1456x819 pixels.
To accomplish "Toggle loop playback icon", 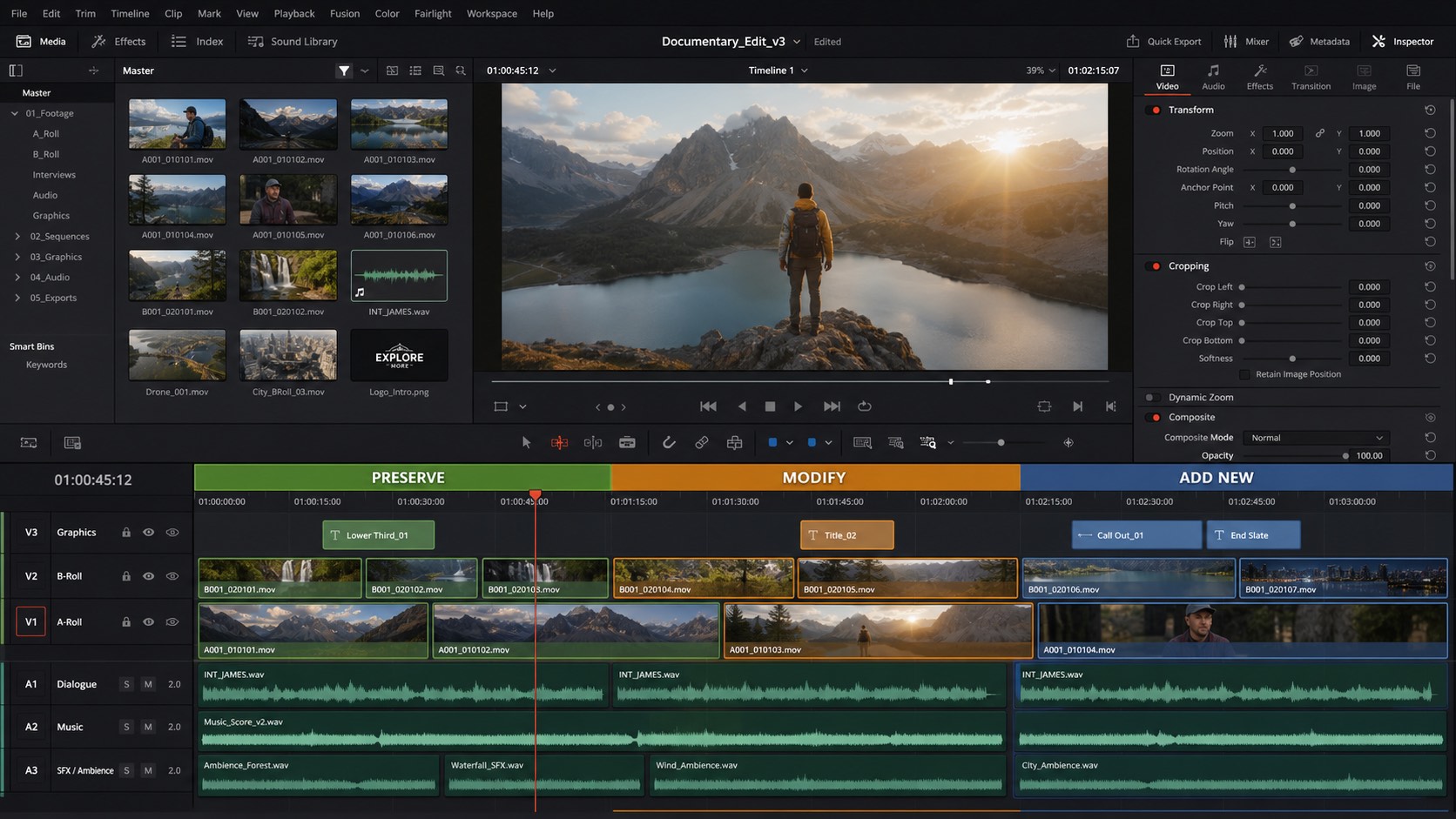I will tap(865, 406).
